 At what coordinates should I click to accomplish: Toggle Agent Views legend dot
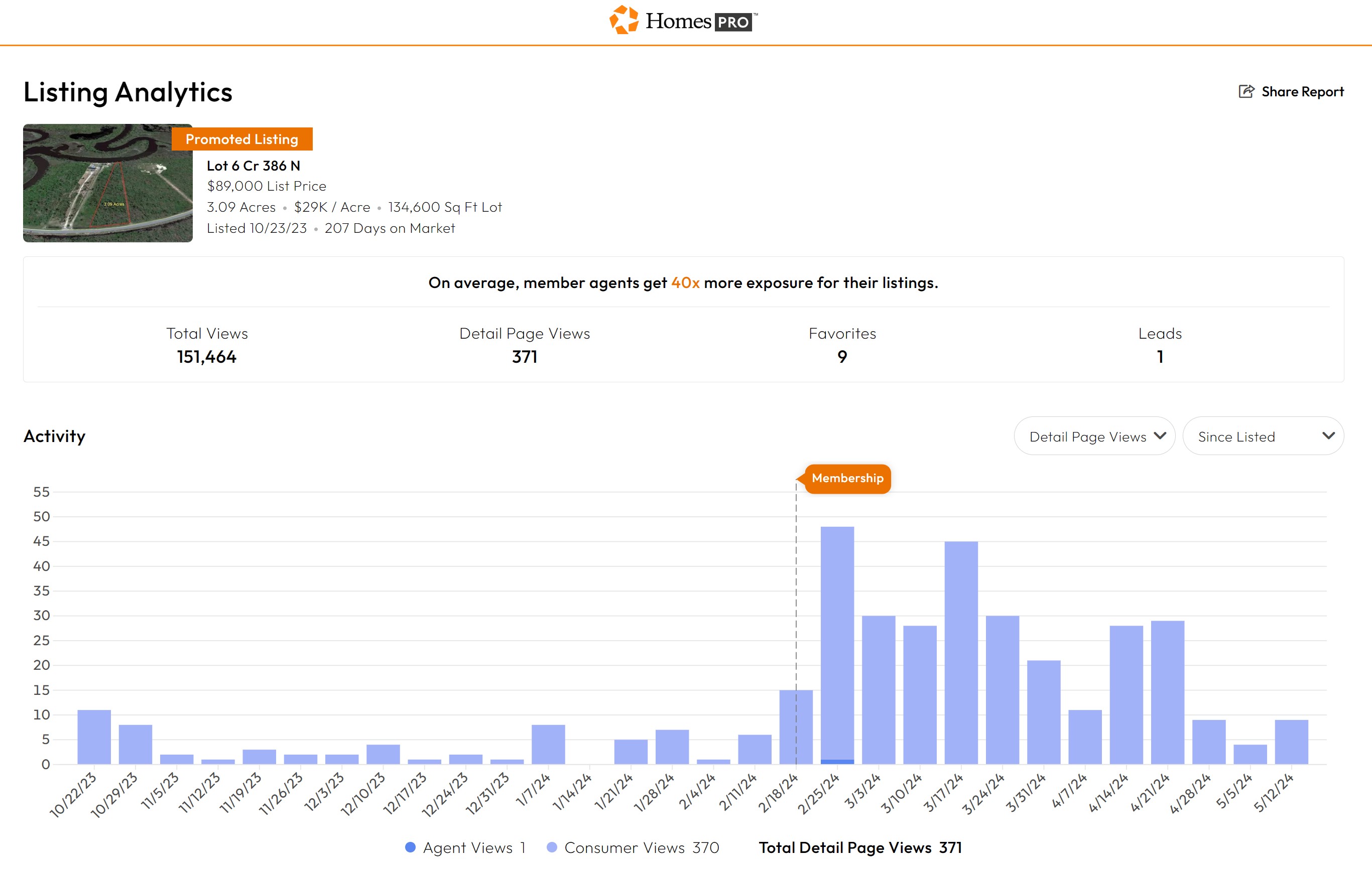tap(410, 847)
